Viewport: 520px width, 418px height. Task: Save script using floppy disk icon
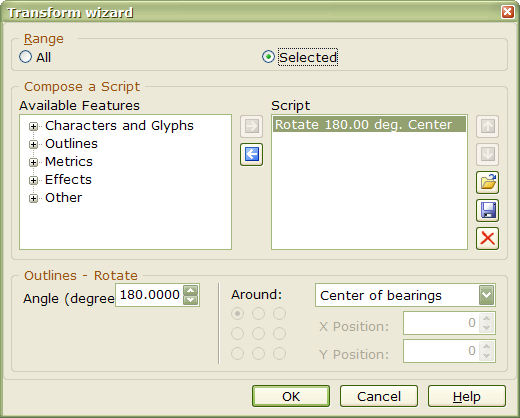pyautogui.click(x=487, y=210)
